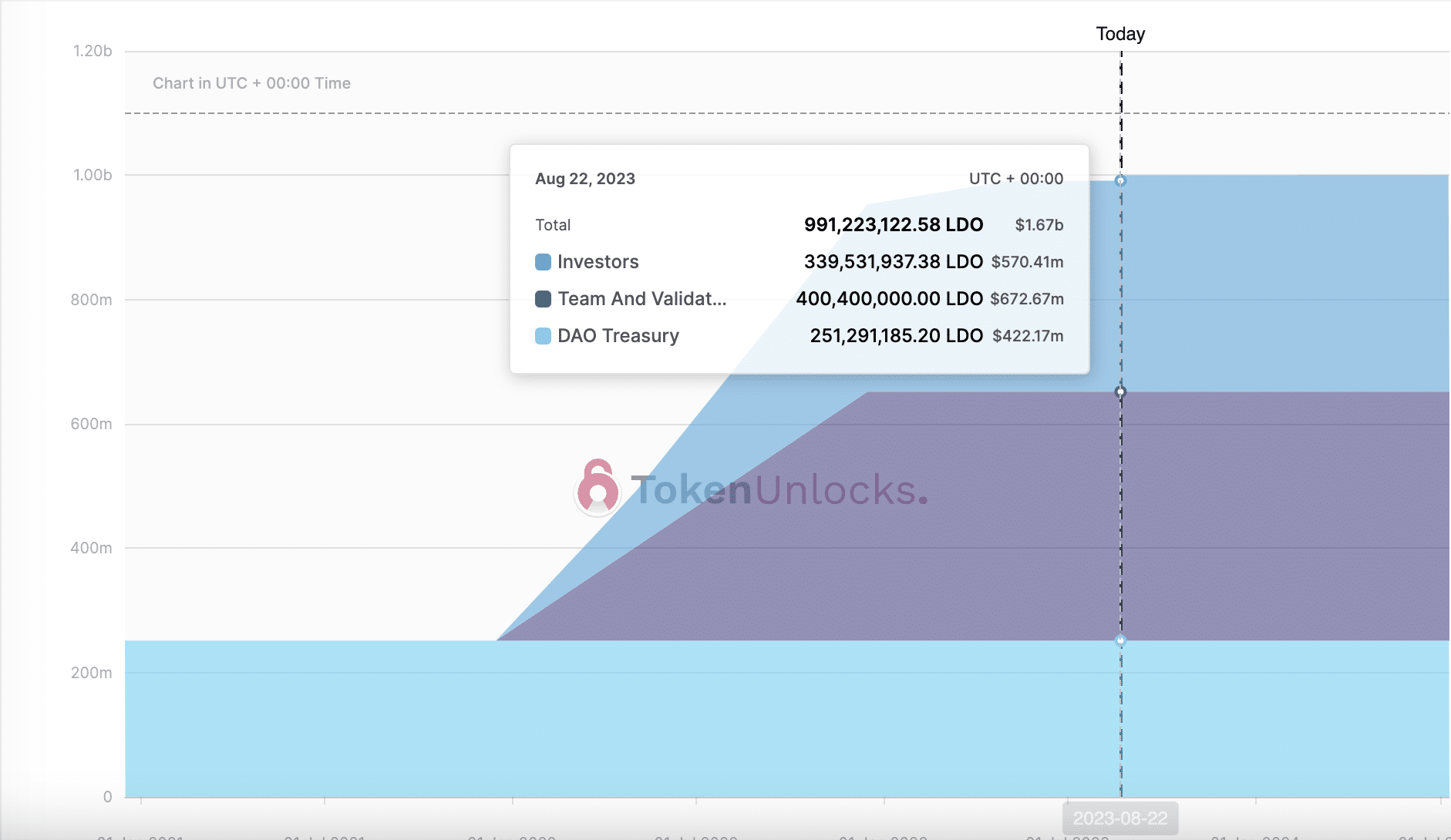The width and height of the screenshot is (1451, 840).
Task: Click the $1.67b total dollar value
Action: click(1039, 225)
